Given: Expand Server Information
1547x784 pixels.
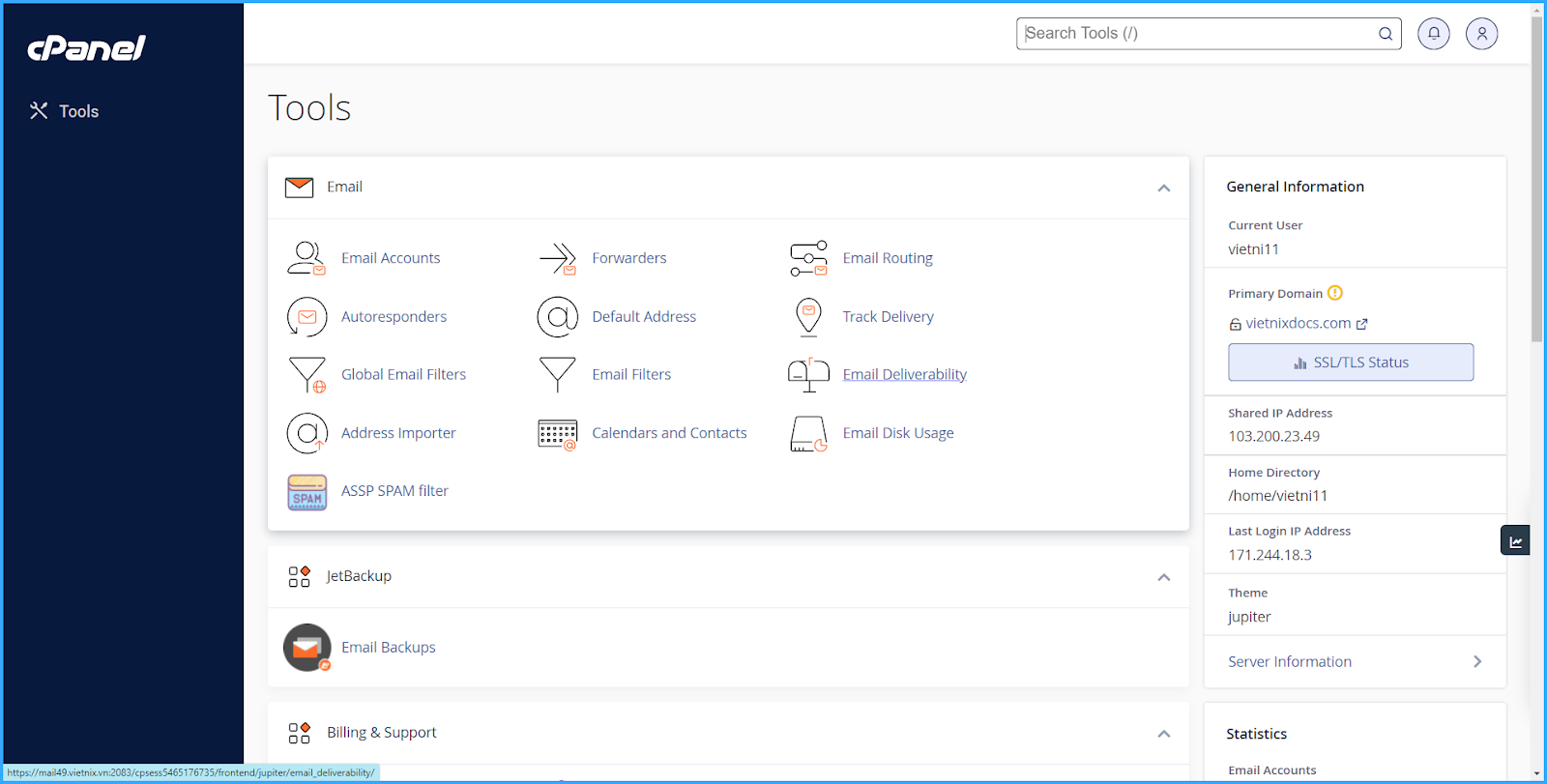Looking at the screenshot, I should [1355, 662].
